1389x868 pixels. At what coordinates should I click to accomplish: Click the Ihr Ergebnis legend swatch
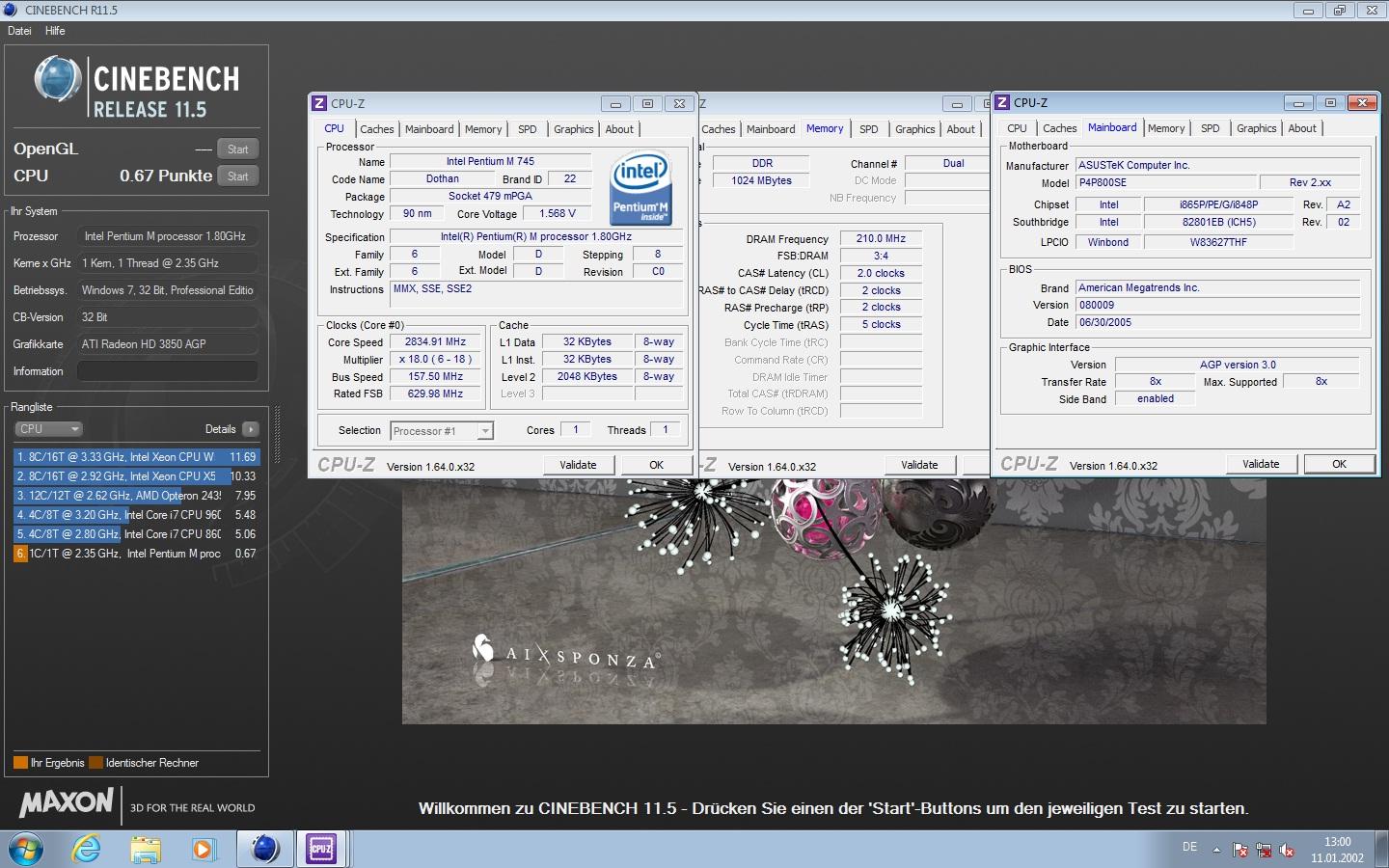pyautogui.click(x=20, y=763)
